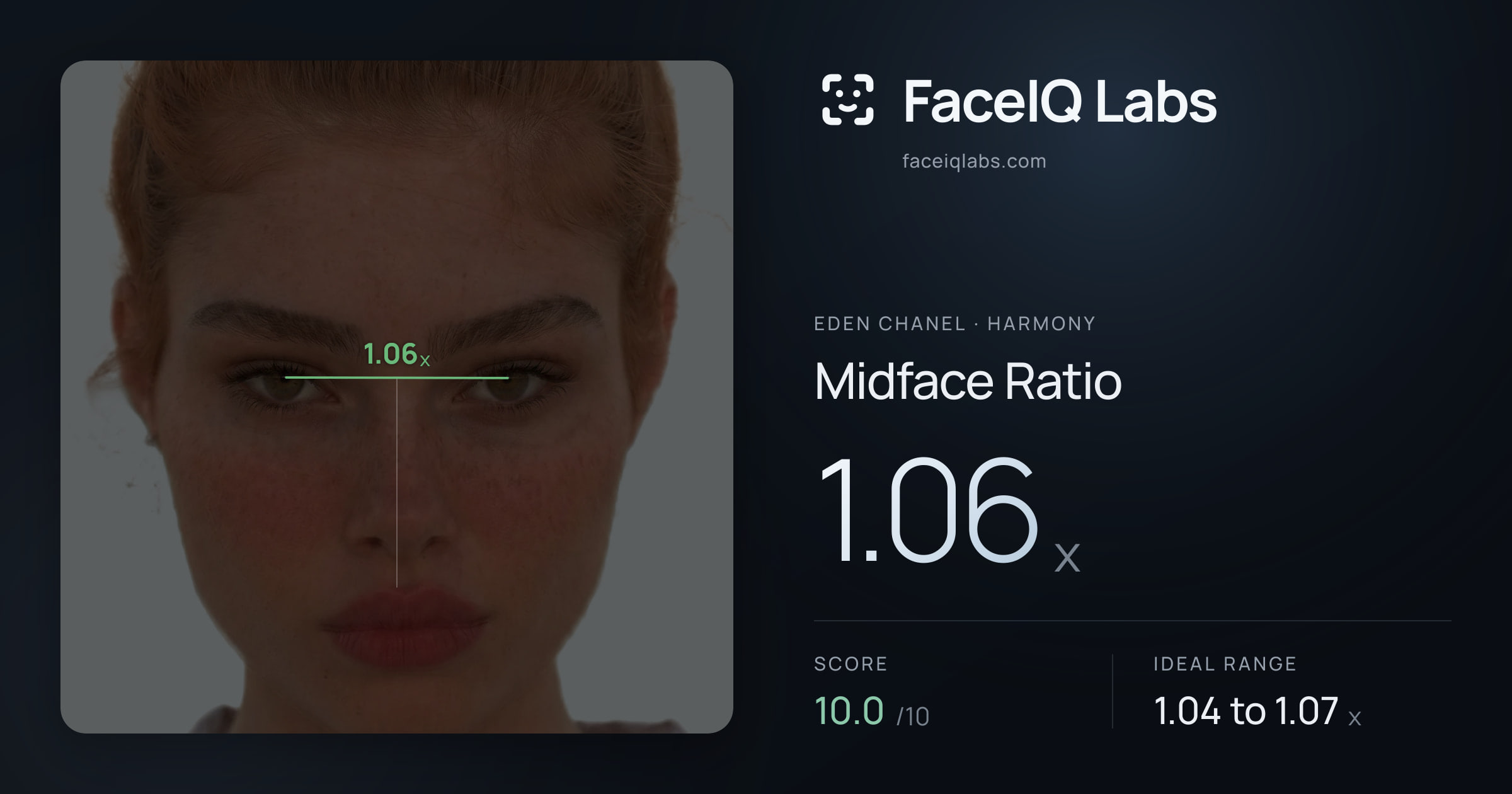Click the IDEAL RANGE label
This screenshot has width=1512, height=794.
(x=1225, y=664)
